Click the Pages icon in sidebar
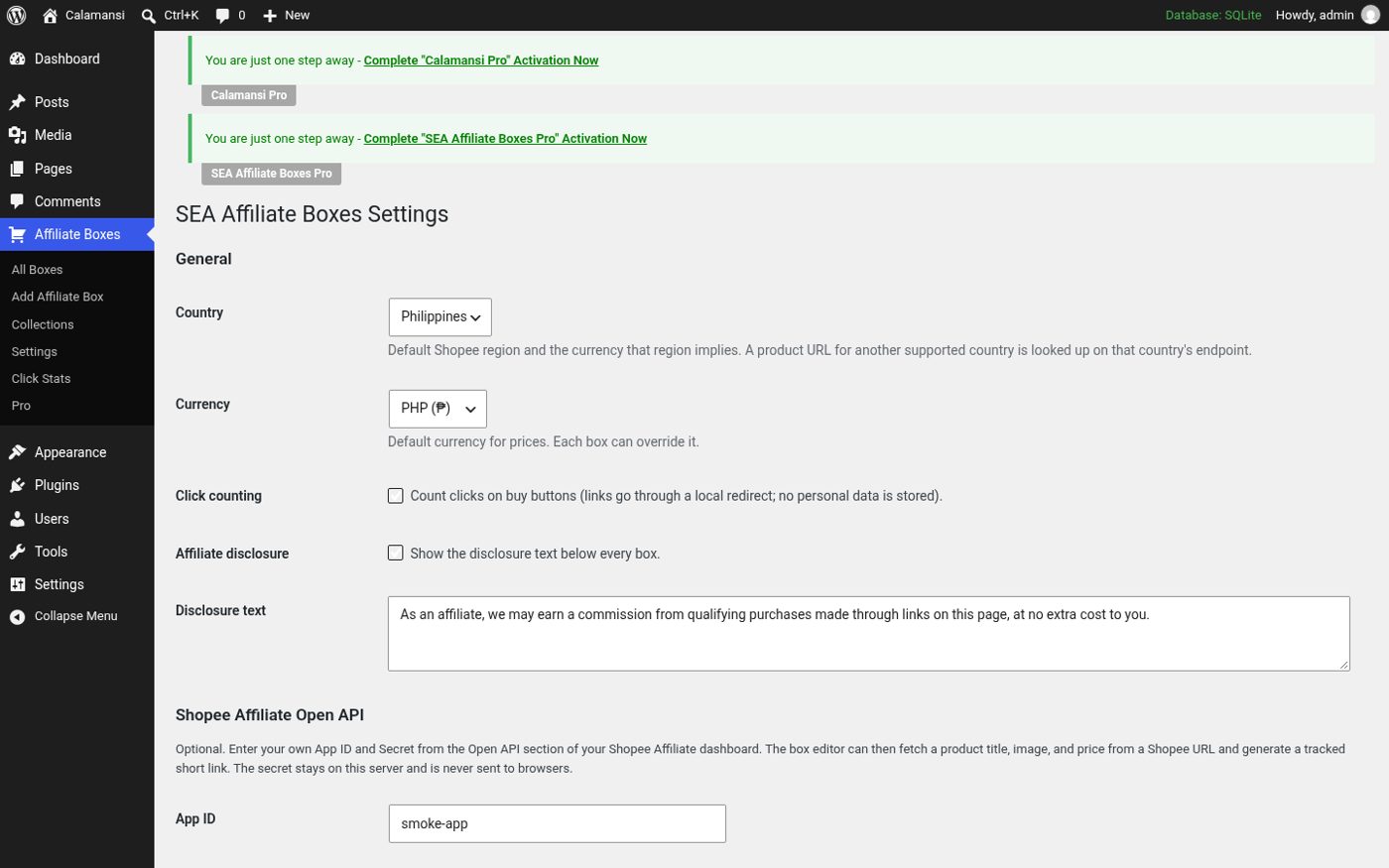Image resolution: width=1389 pixels, height=868 pixels. pos(17,169)
